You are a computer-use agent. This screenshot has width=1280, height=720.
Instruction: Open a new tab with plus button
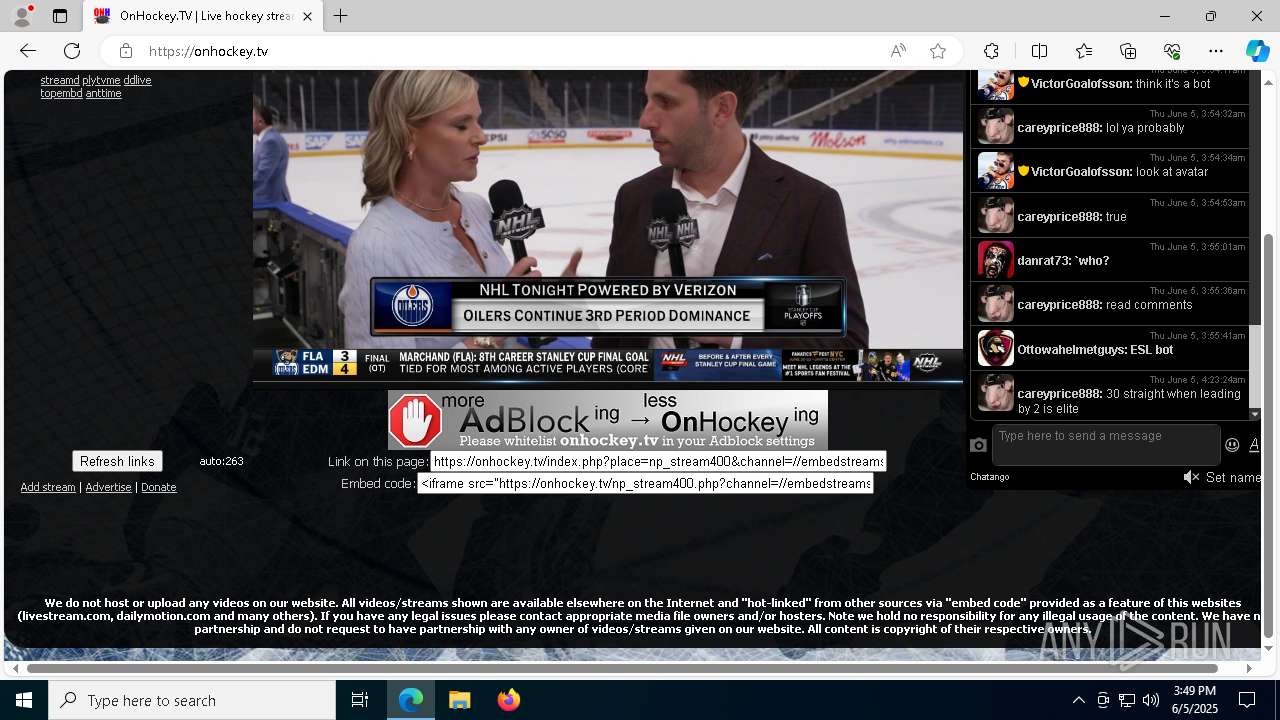point(341,16)
